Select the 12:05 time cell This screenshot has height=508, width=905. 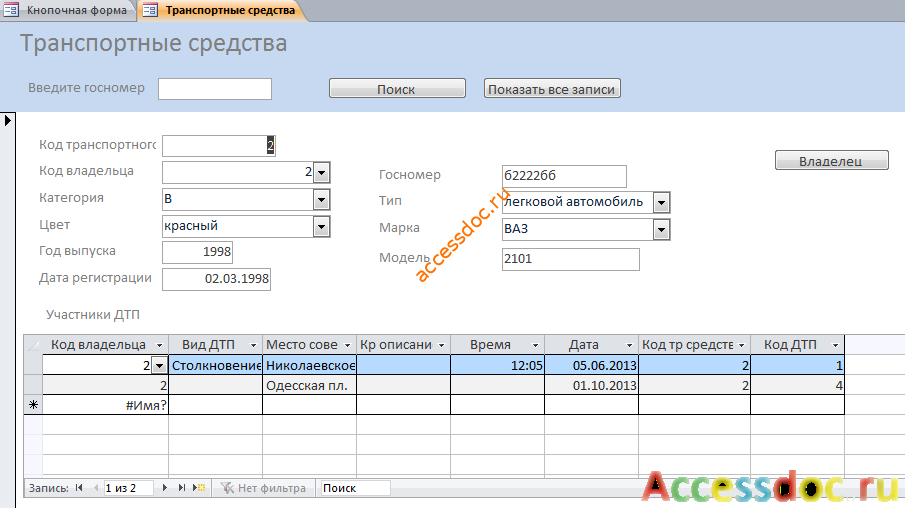[498, 365]
